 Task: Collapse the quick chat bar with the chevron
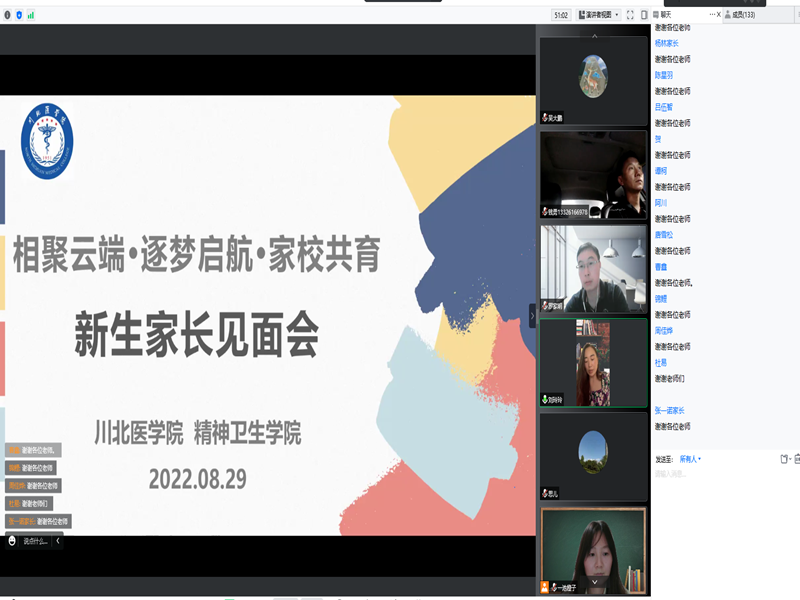58,540
